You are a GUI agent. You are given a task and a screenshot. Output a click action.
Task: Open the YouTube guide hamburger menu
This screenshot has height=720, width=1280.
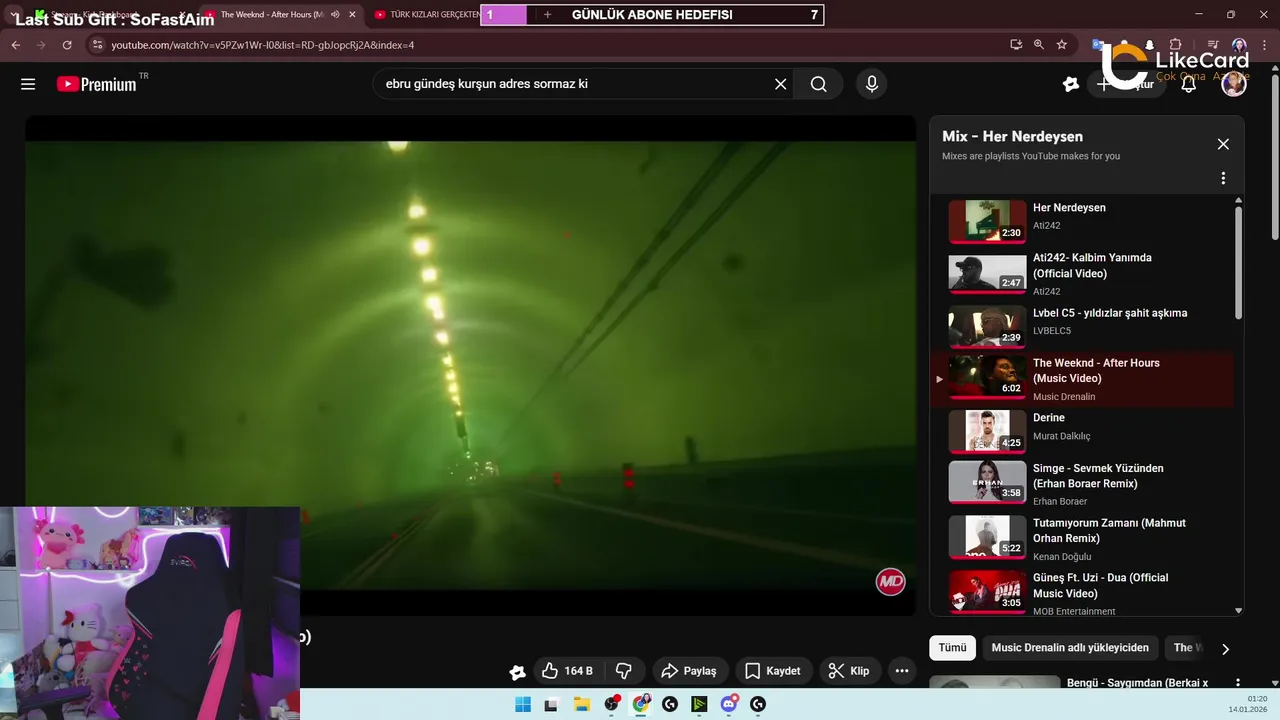pos(28,84)
